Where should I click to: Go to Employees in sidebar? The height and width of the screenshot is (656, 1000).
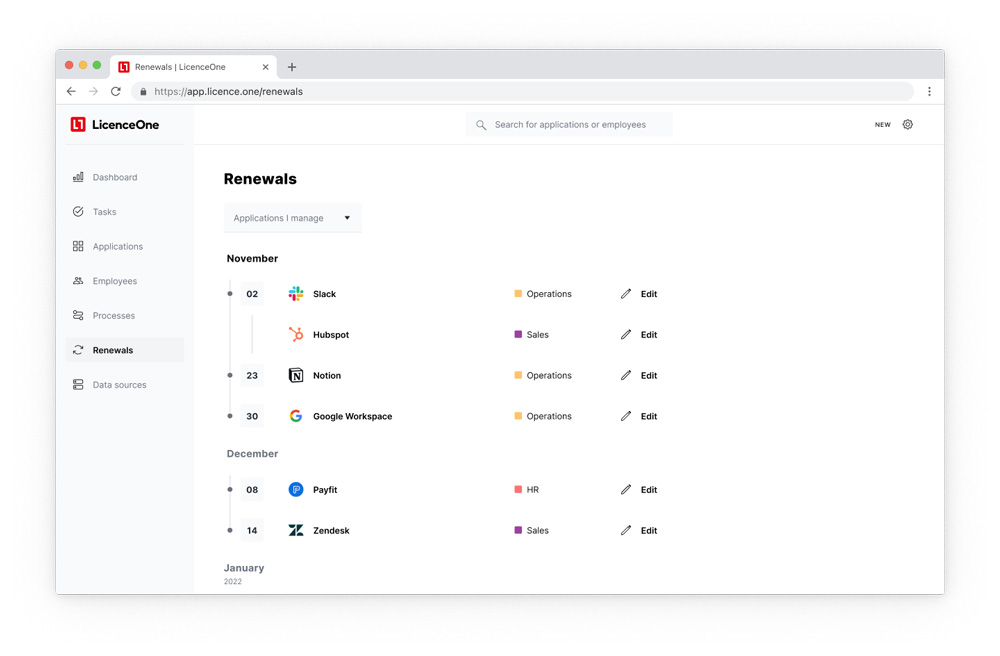[x=115, y=281]
